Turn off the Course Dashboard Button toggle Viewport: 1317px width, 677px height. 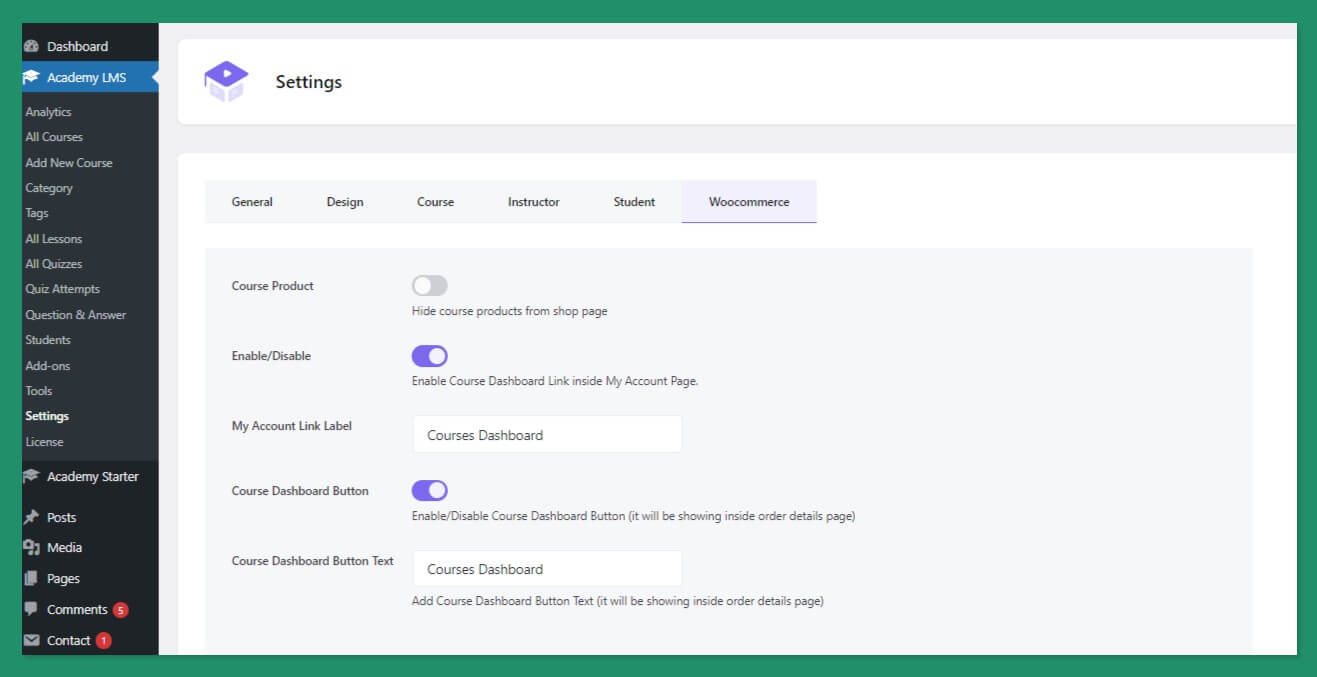[x=430, y=490]
